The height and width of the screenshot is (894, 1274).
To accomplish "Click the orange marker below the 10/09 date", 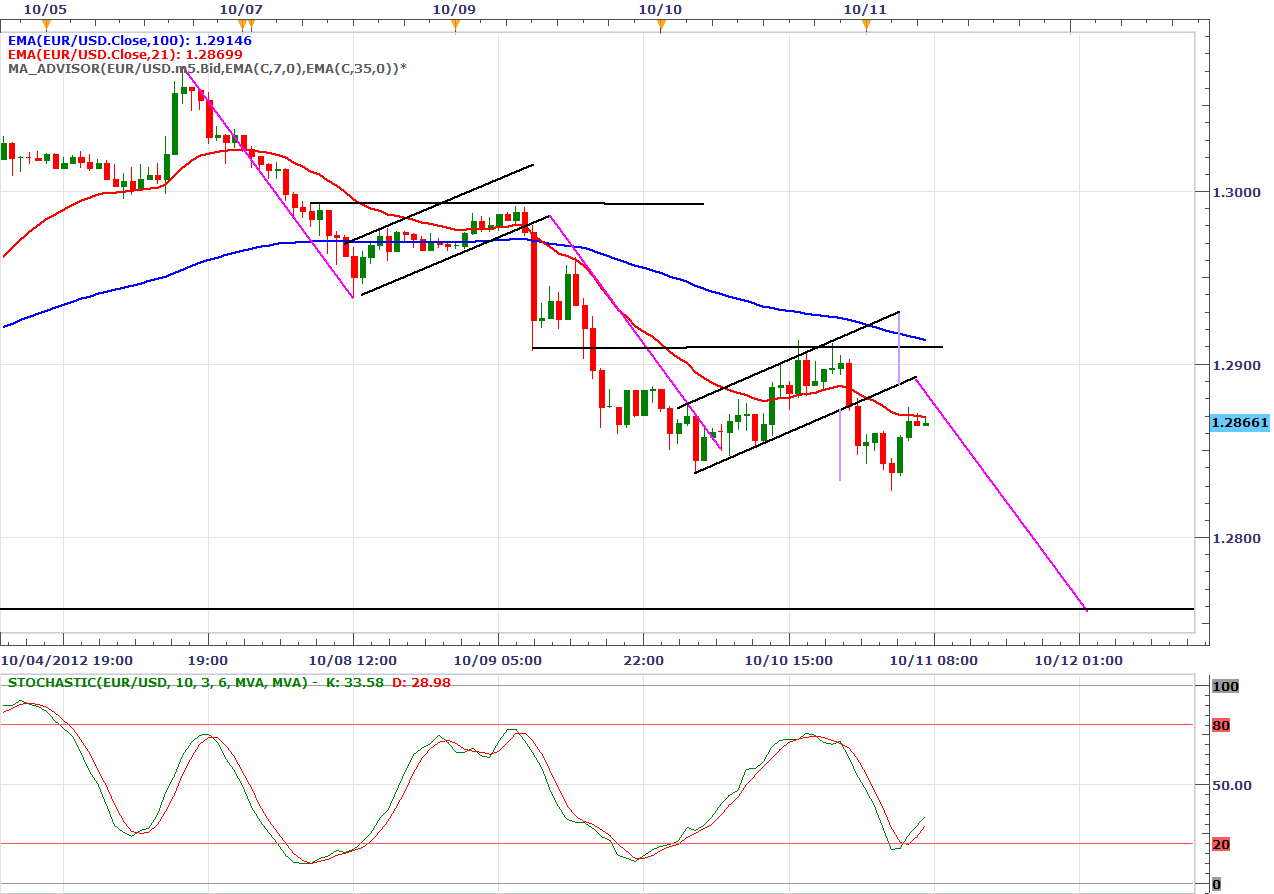I will (x=455, y=24).
